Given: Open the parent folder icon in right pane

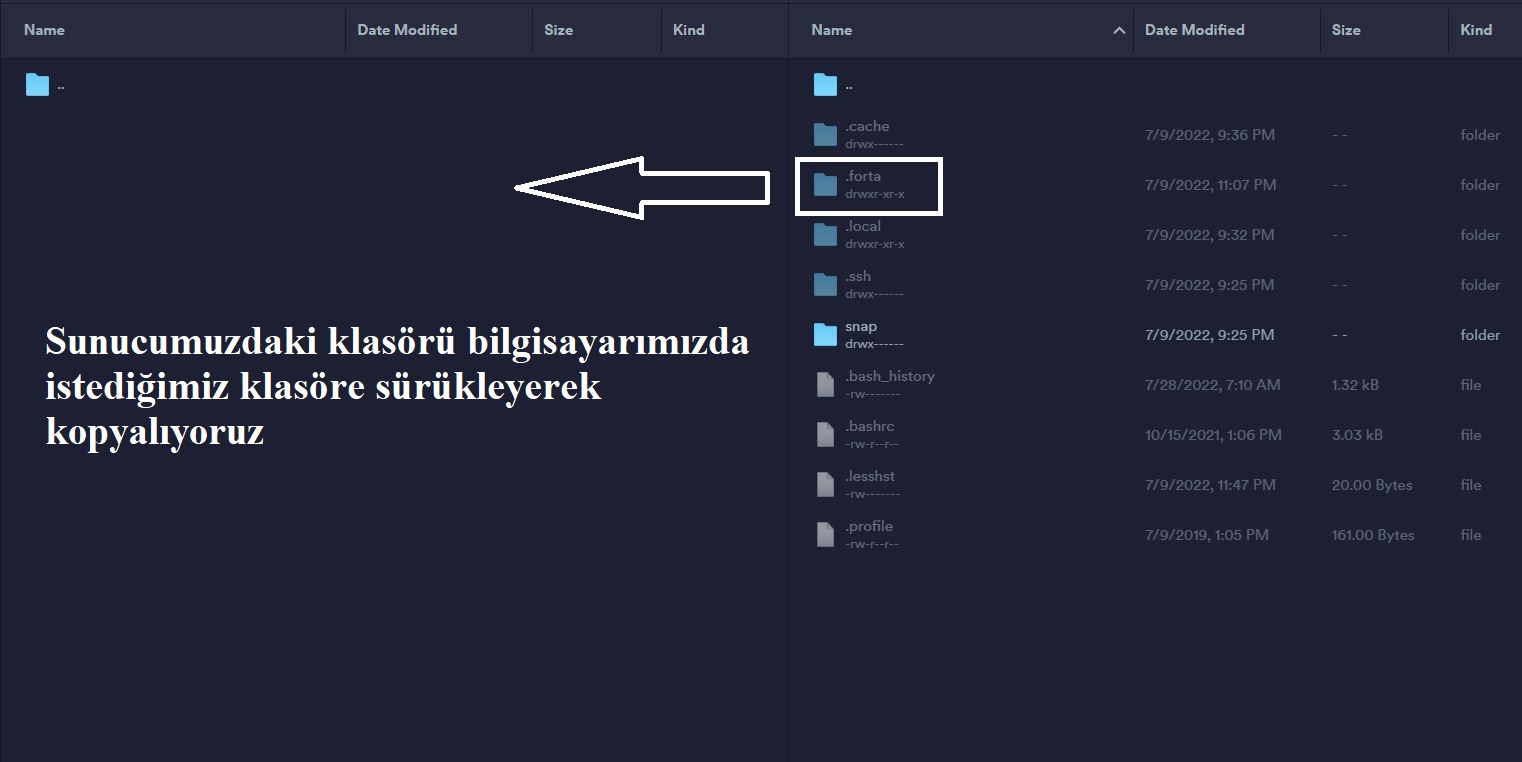Looking at the screenshot, I should [825, 85].
